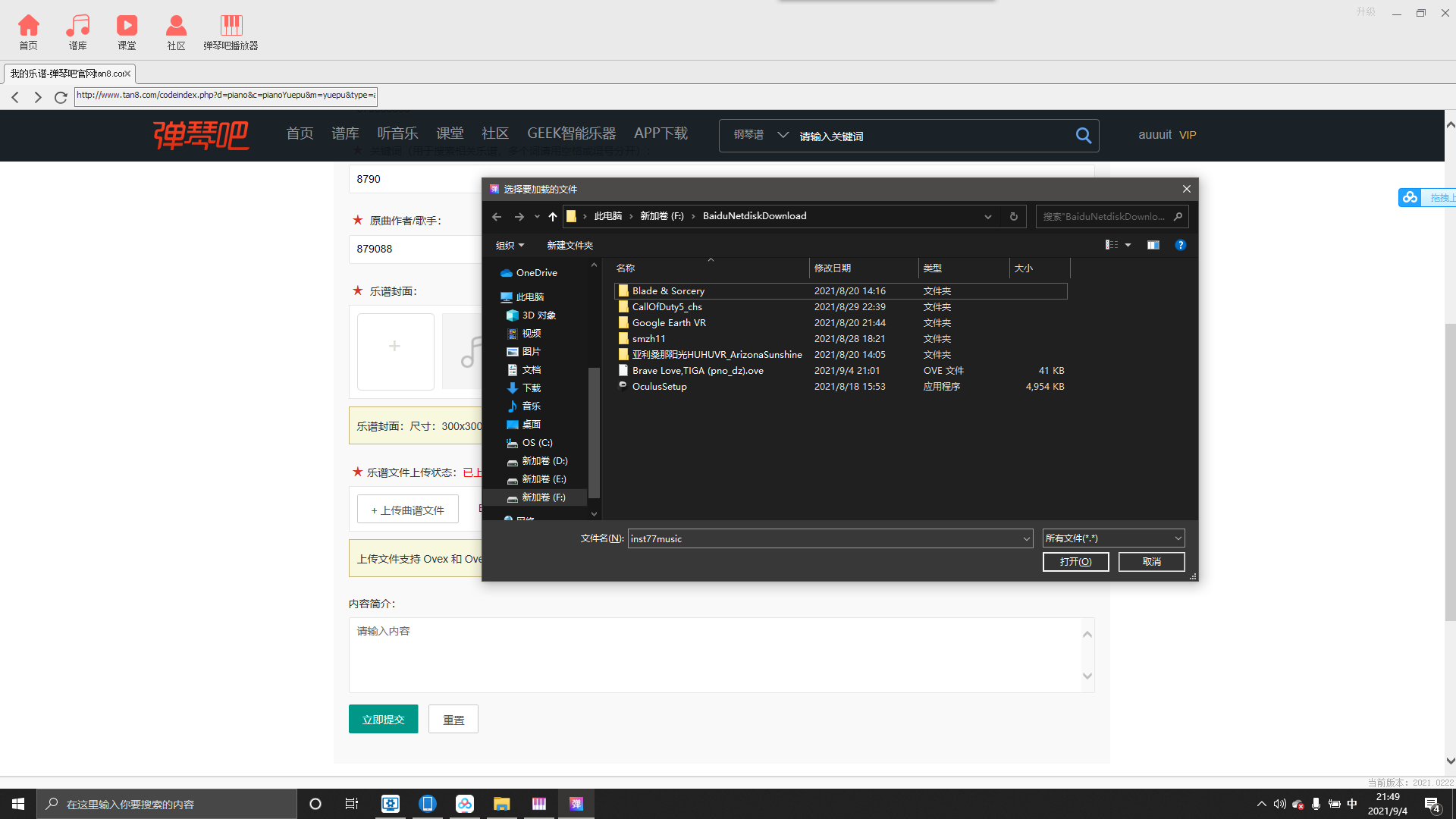Select the CallOfDuty5_chs folder

pos(840,307)
